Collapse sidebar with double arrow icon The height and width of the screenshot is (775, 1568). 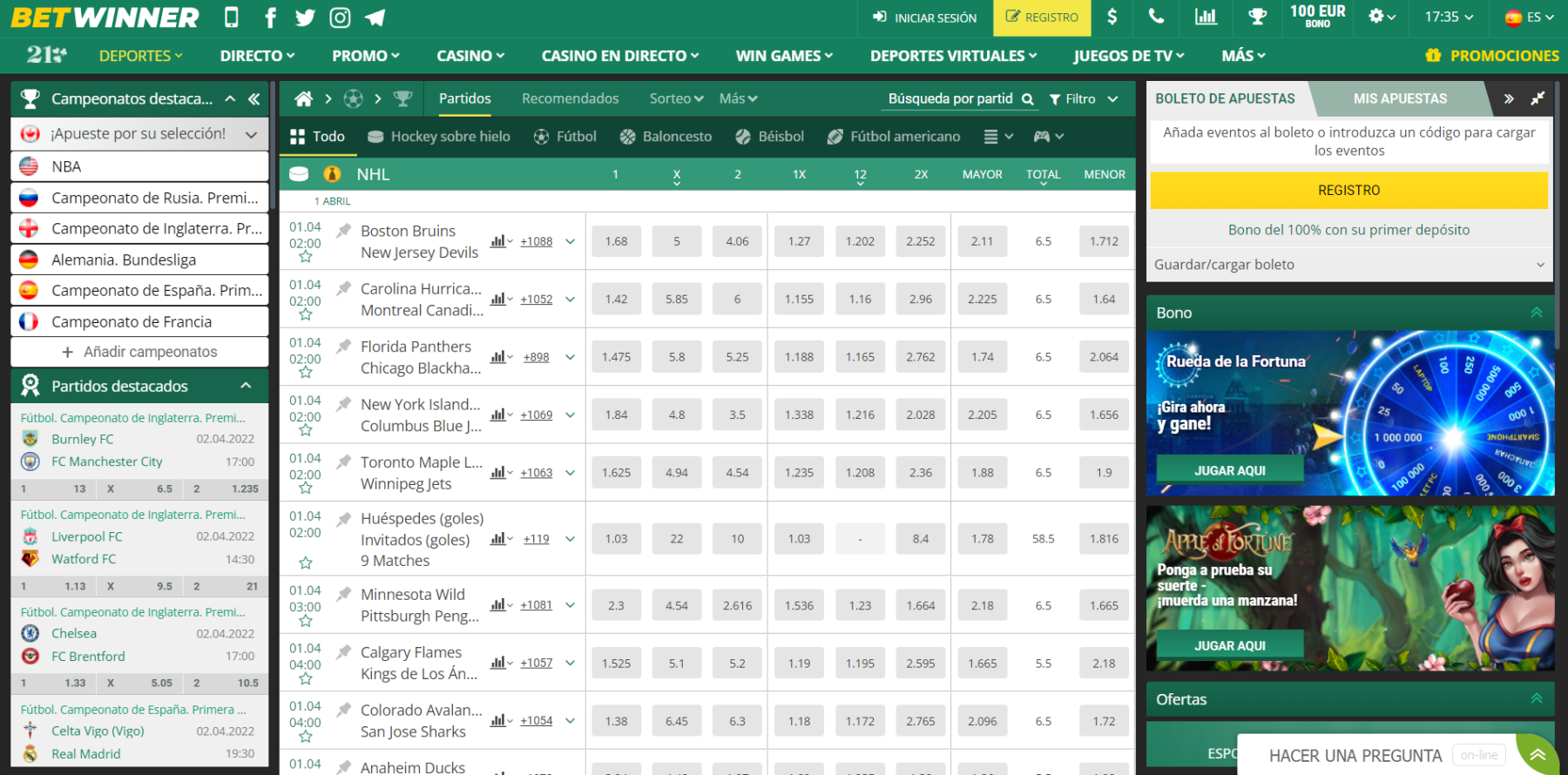pyautogui.click(x=253, y=99)
